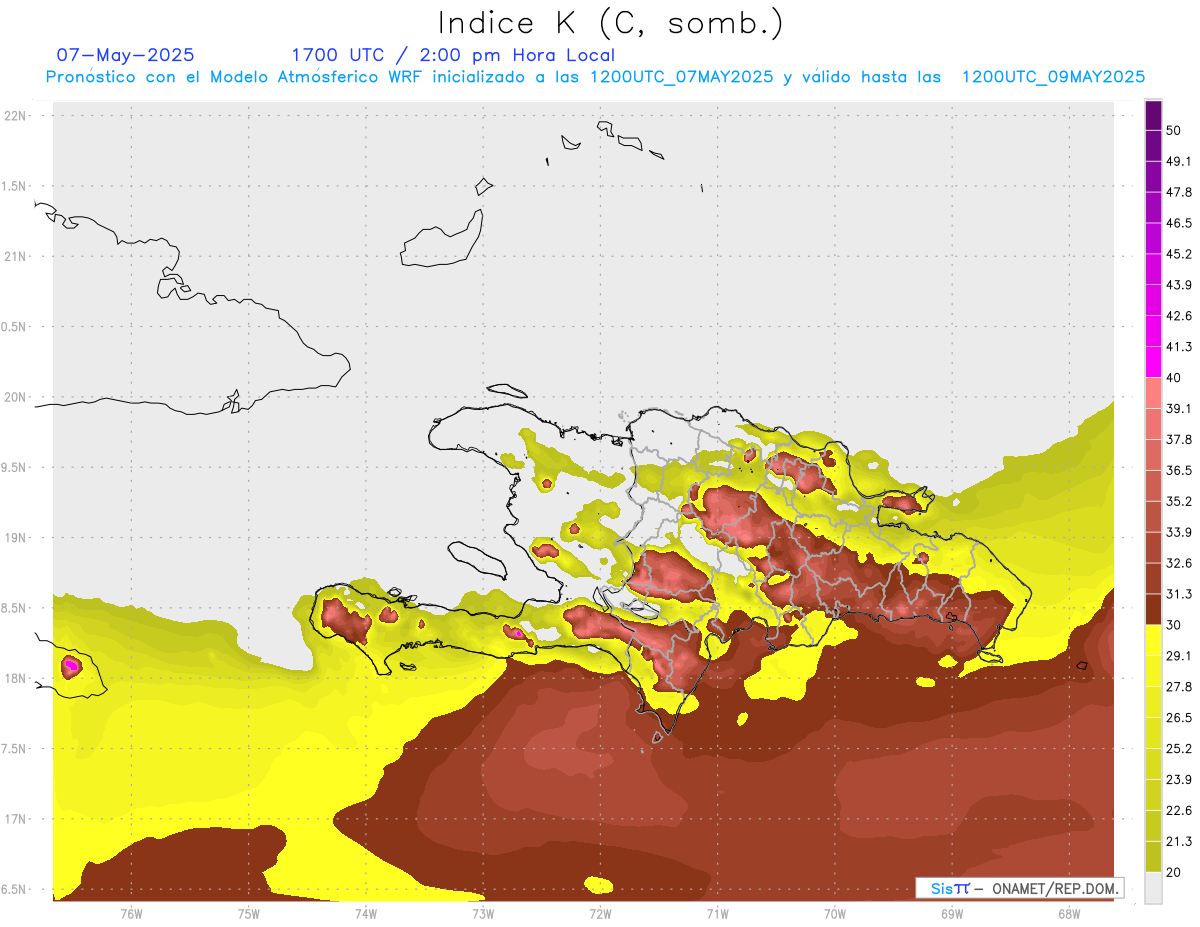Click the '32.6' colorbar value
1200x927 pixels.
tap(1179, 563)
